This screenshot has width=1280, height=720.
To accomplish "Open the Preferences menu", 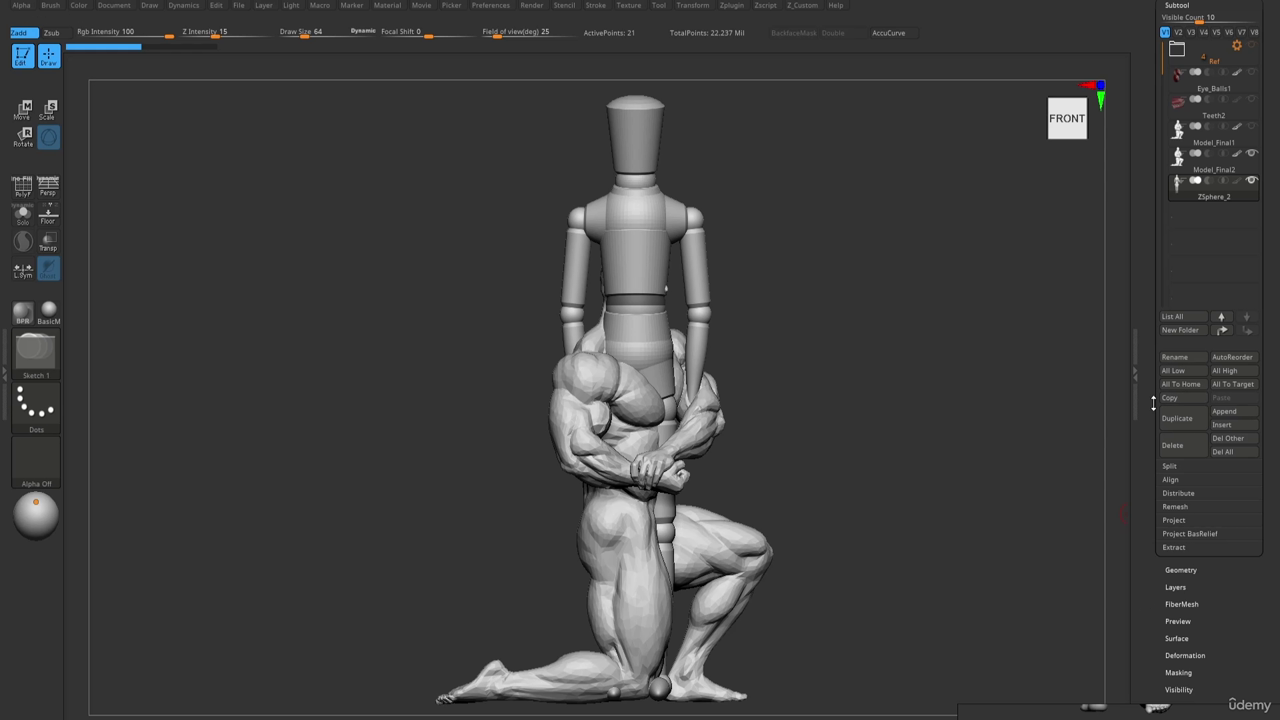I will [x=490, y=5].
